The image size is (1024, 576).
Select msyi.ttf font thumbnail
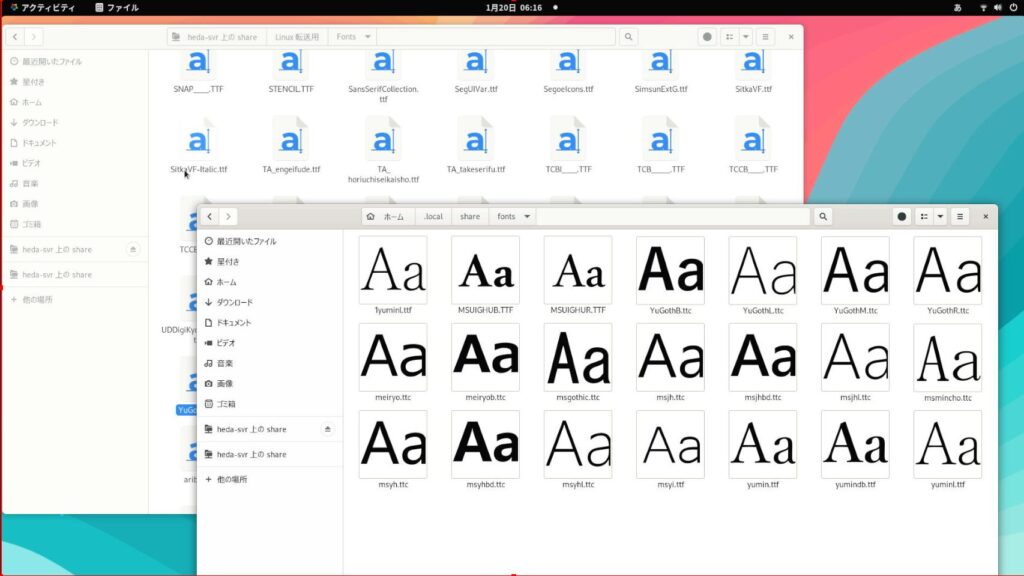pyautogui.click(x=671, y=444)
